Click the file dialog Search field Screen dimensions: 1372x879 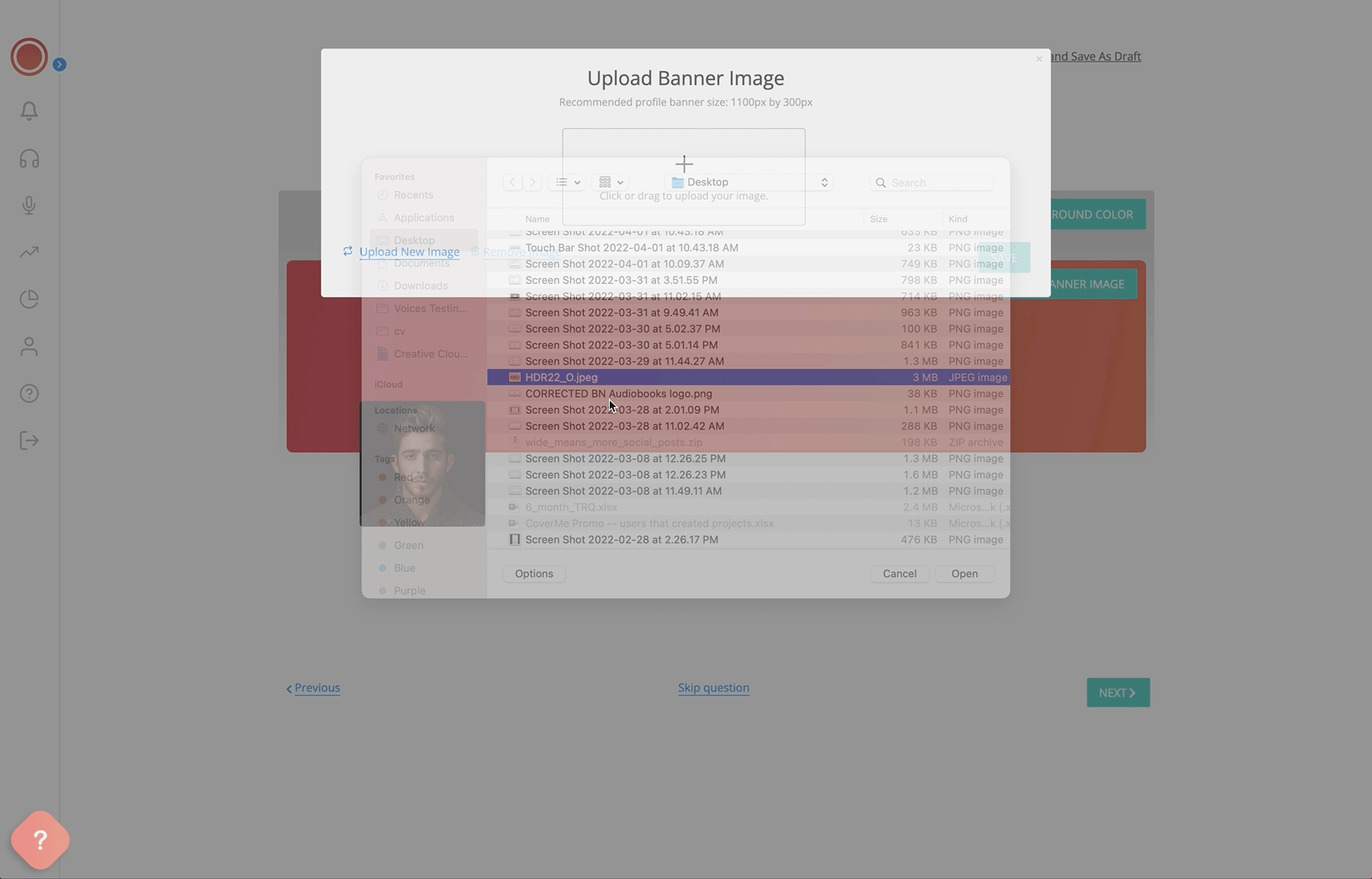[x=932, y=182]
